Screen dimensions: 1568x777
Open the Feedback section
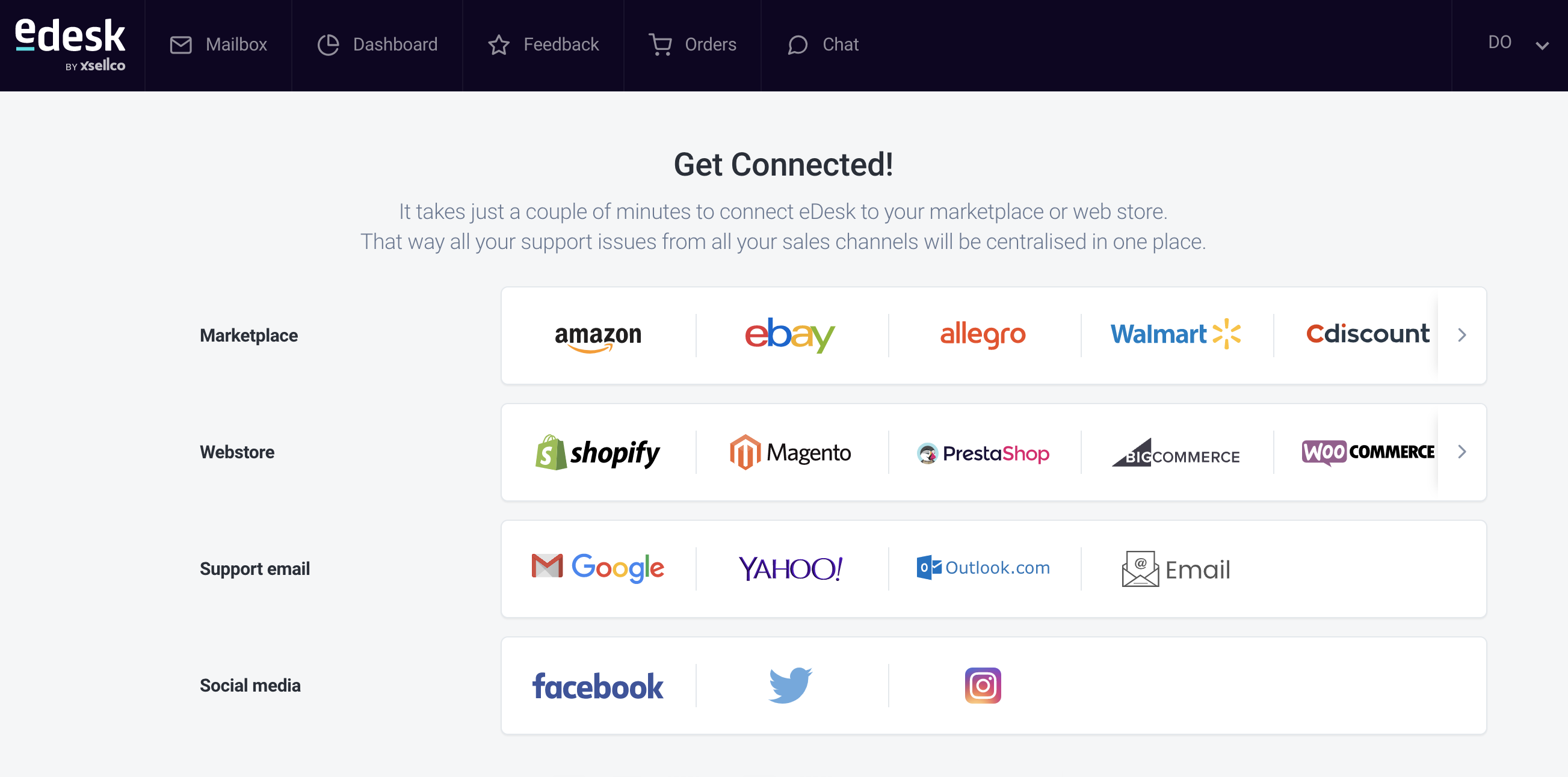point(543,45)
